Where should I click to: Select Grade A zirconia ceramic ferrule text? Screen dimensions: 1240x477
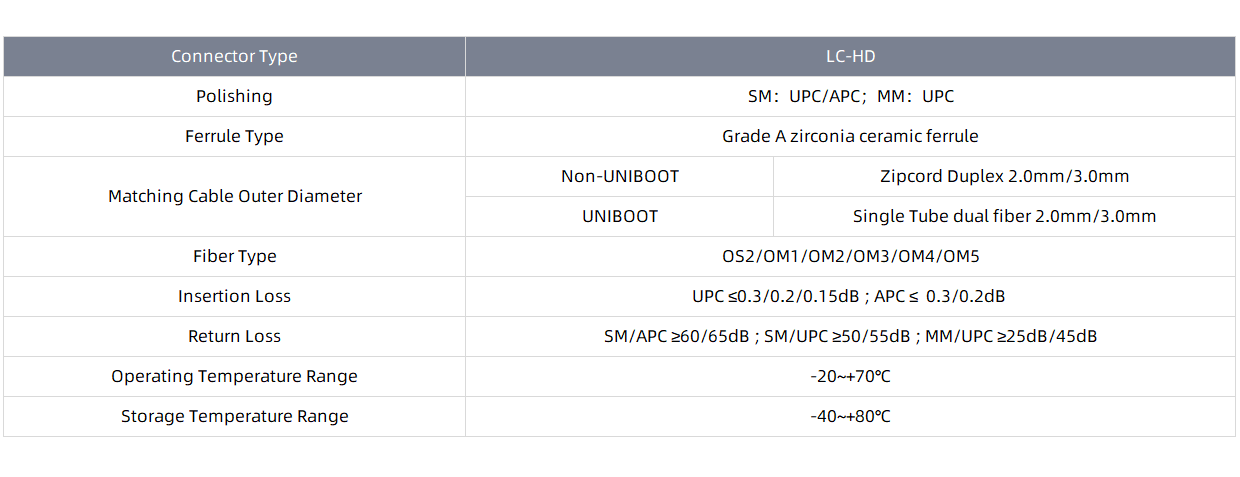tap(850, 136)
